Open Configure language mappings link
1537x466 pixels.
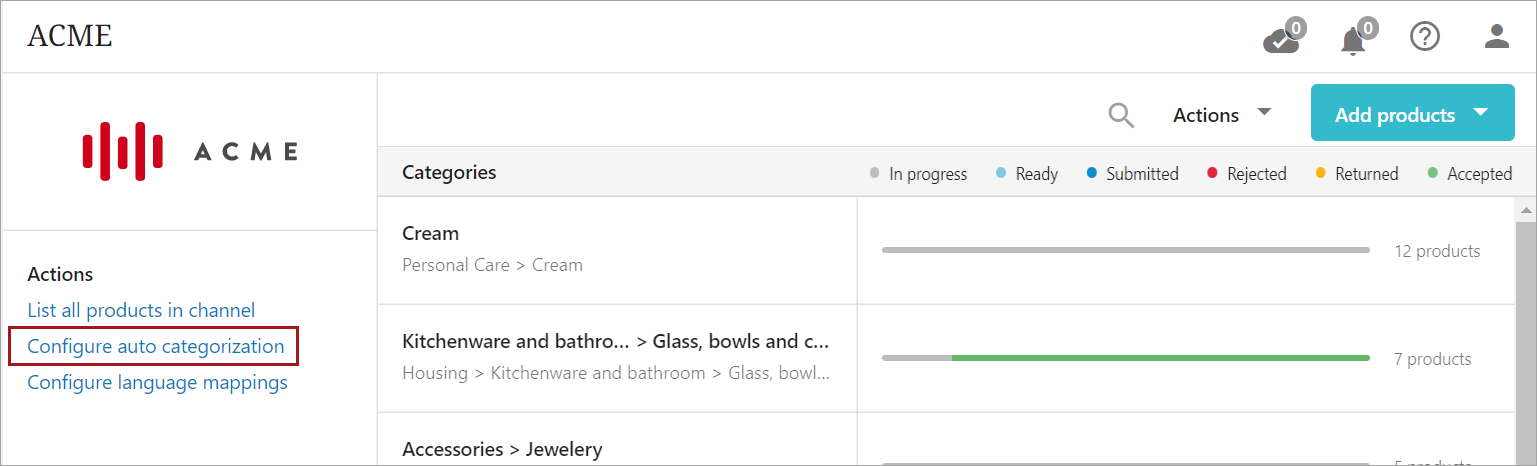tap(157, 382)
